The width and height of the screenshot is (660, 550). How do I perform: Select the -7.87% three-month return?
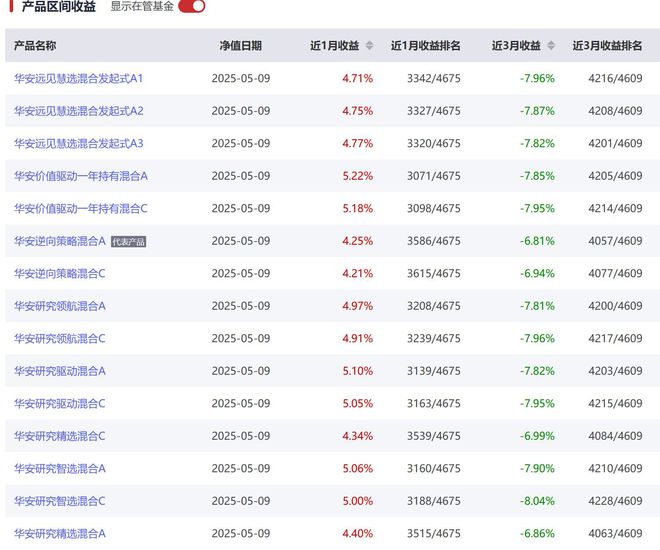click(x=538, y=111)
